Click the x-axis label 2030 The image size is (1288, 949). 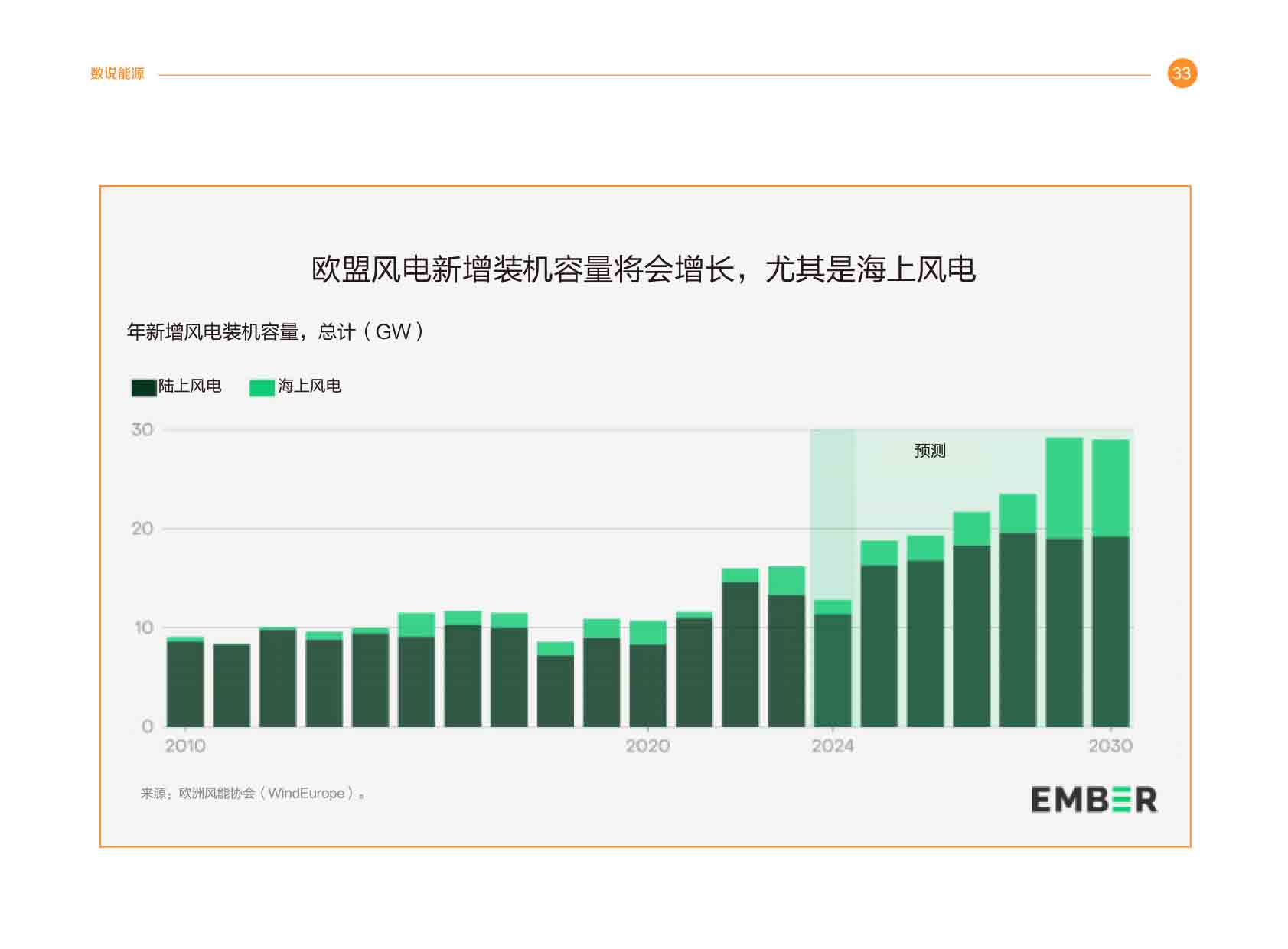[x=1110, y=745]
